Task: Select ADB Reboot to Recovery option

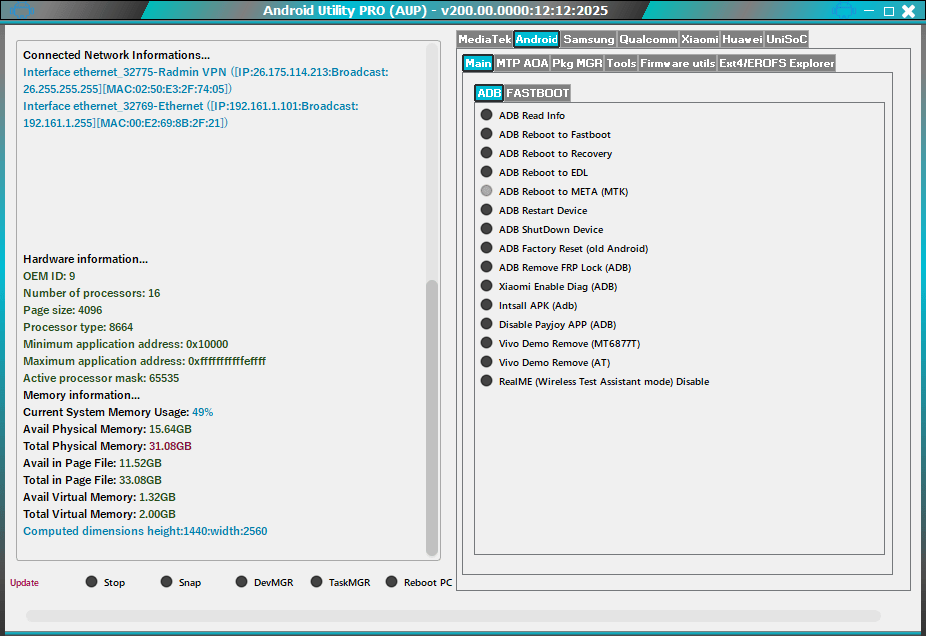Action: 546,153
